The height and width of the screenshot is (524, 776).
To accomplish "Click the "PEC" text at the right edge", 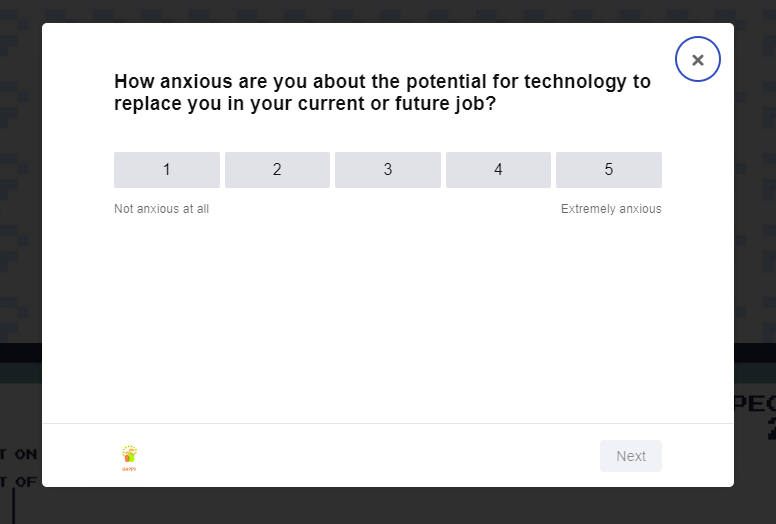I will coord(755,404).
